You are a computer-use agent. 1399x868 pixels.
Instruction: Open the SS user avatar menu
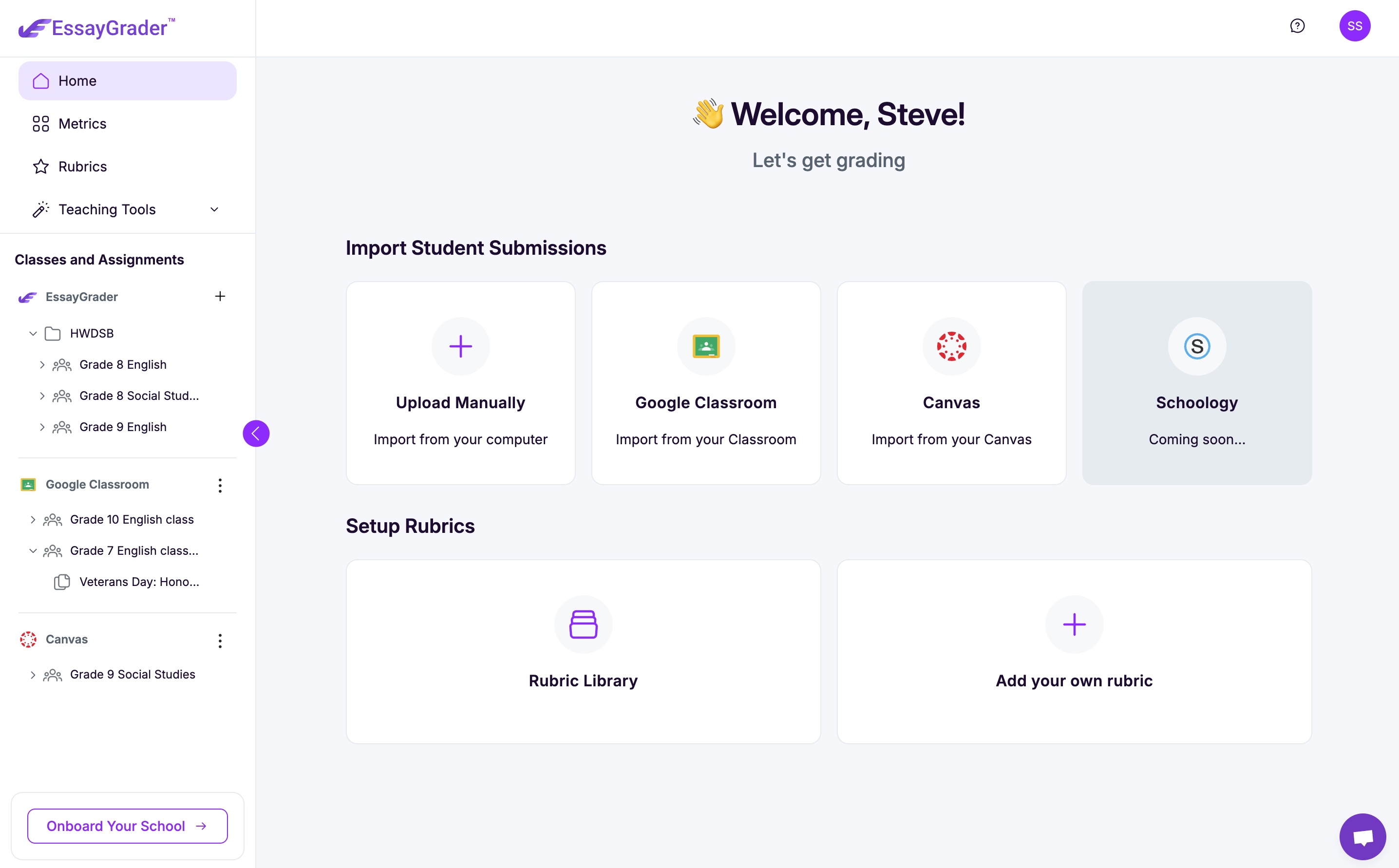coord(1354,26)
